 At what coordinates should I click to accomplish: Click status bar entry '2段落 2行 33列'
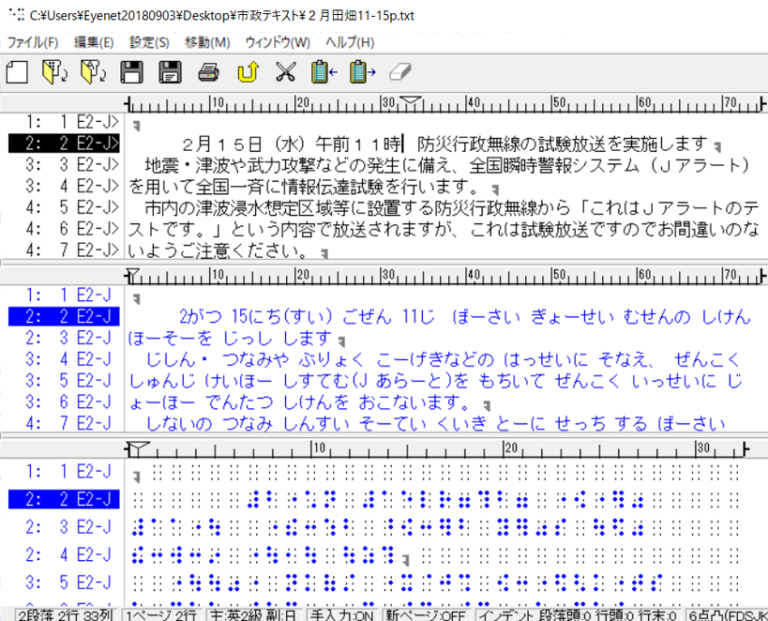coord(66,615)
